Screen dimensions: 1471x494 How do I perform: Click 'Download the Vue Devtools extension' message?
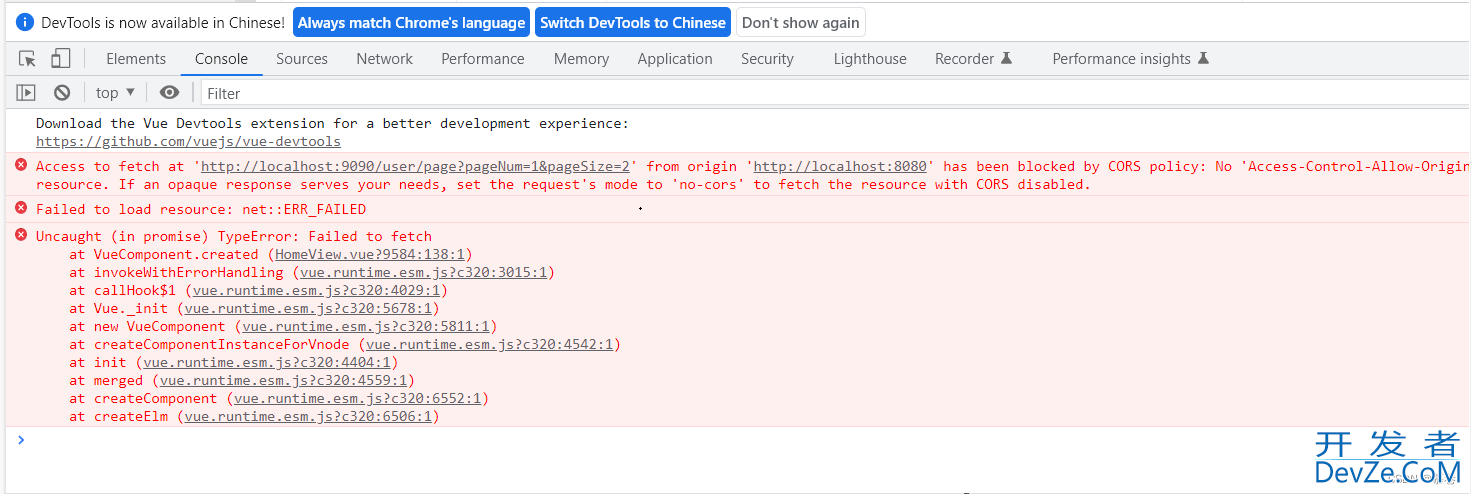point(333,123)
